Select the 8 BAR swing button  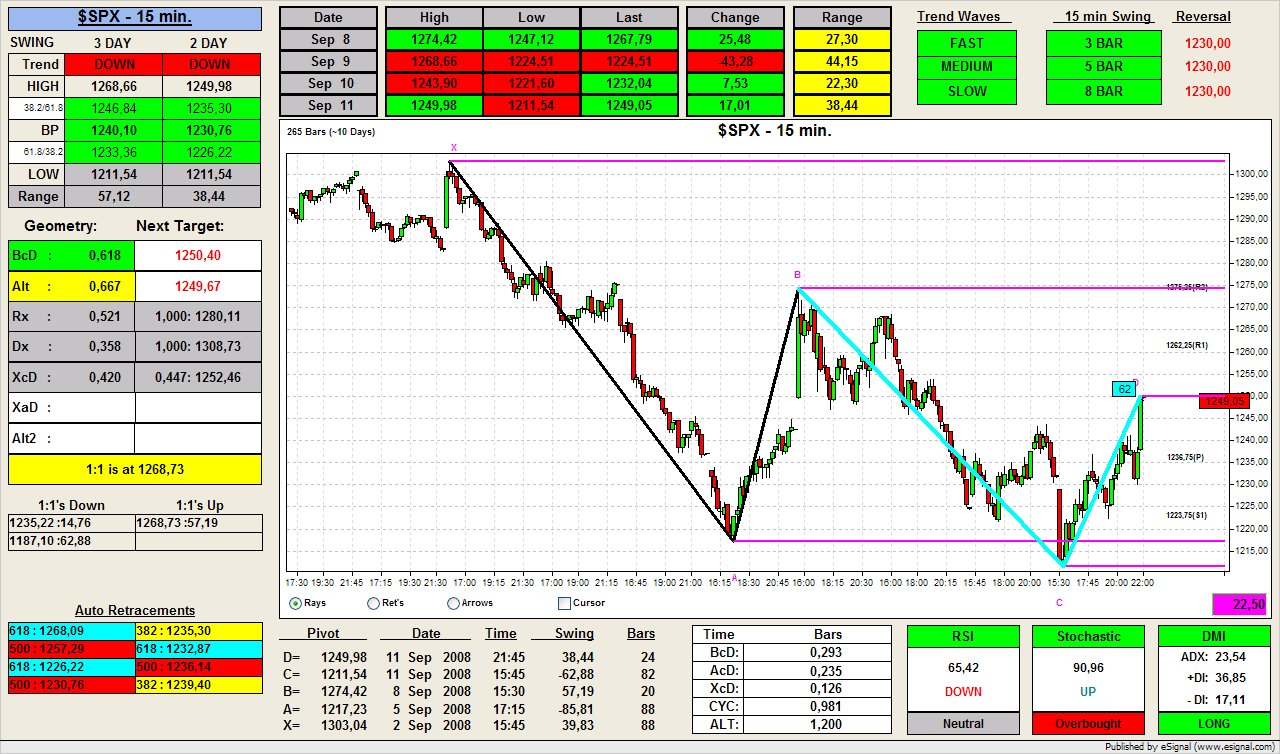tap(1103, 91)
